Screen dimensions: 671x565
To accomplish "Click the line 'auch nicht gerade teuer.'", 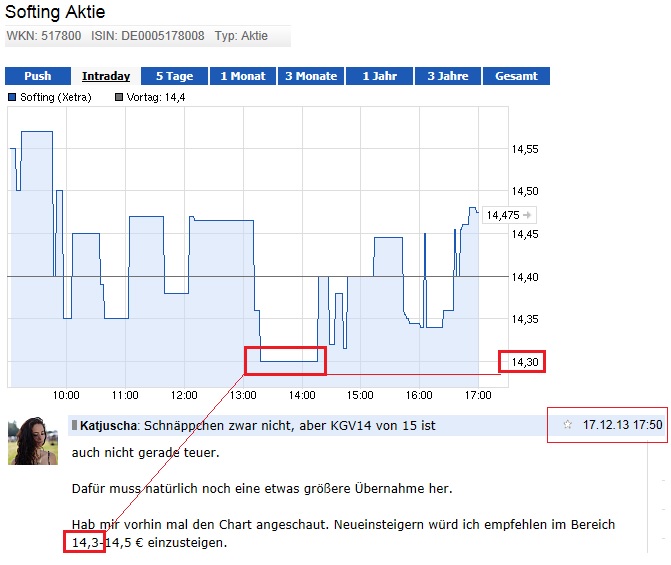I will click(145, 452).
